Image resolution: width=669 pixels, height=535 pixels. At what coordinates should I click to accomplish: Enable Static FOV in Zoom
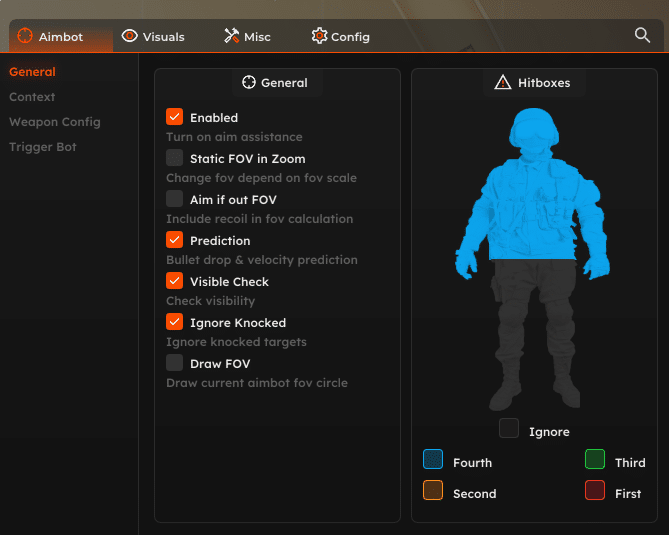point(175,158)
